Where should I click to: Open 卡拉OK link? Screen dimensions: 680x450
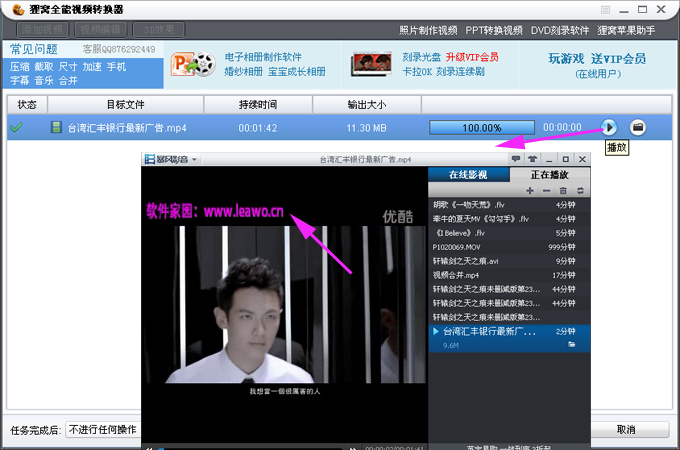(417, 72)
